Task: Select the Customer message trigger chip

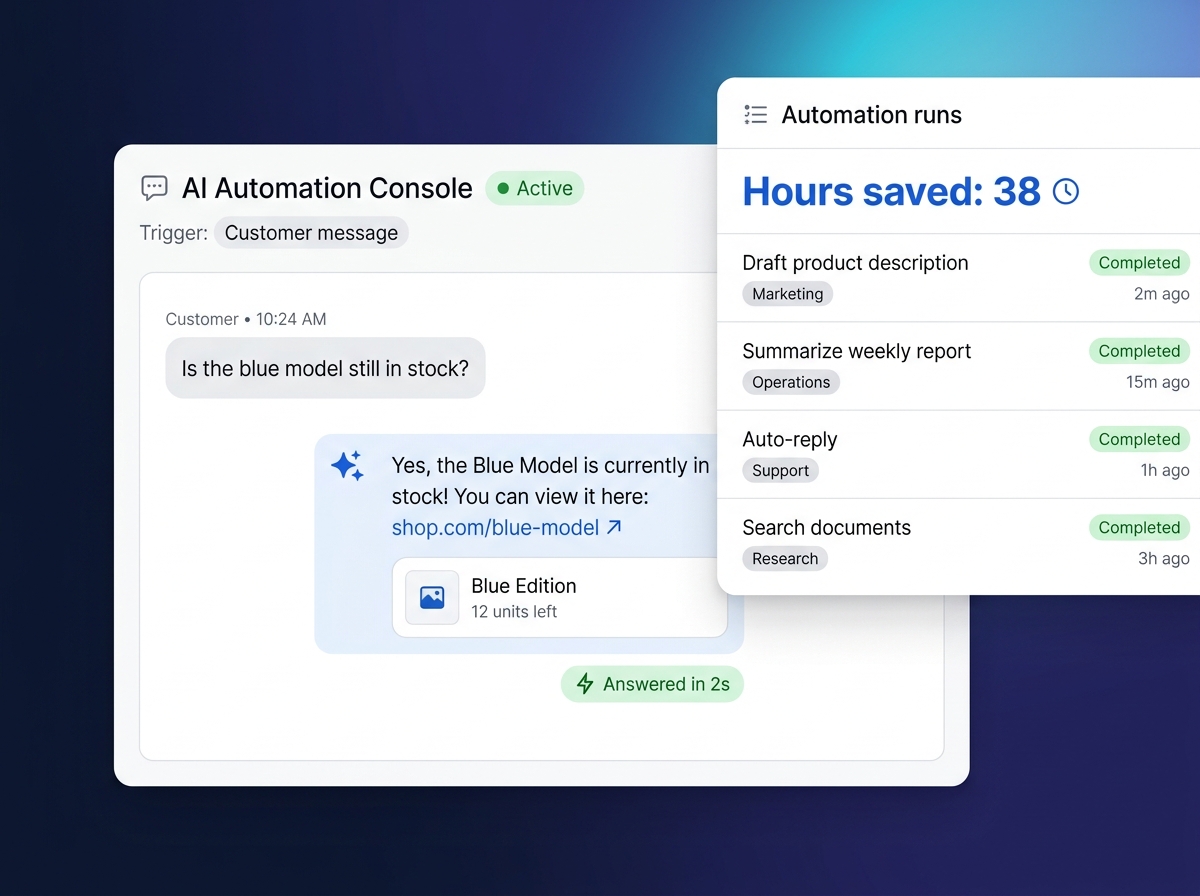Action: [311, 233]
